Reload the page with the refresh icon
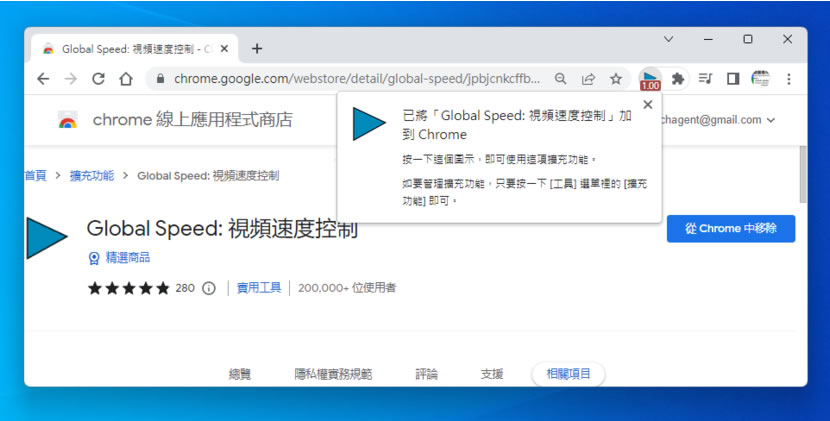 pos(98,79)
